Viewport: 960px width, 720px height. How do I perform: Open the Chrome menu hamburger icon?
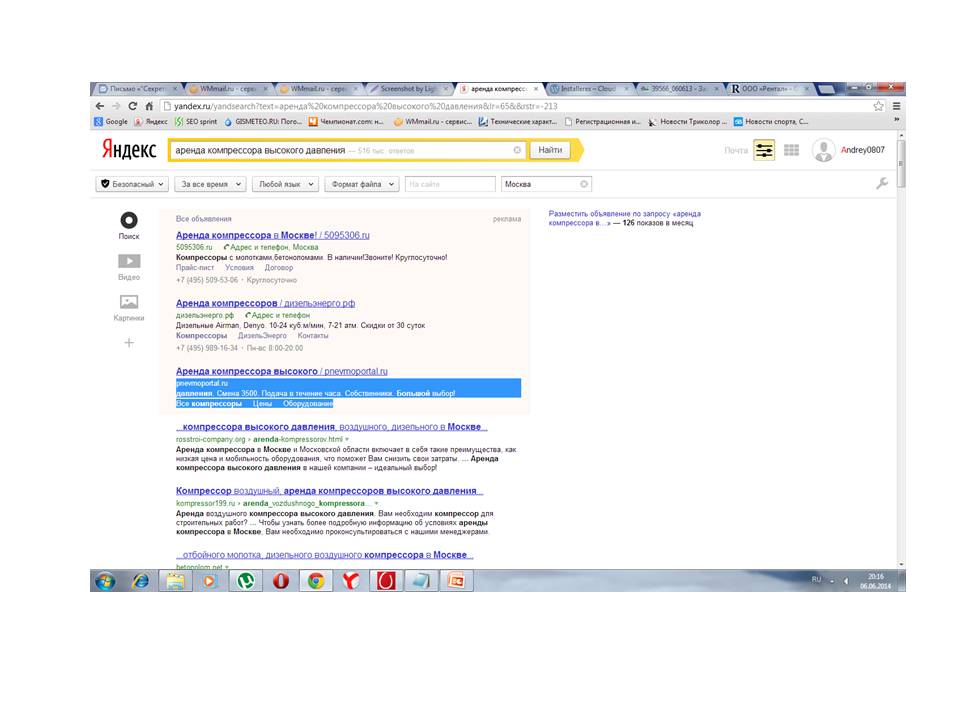(896, 106)
